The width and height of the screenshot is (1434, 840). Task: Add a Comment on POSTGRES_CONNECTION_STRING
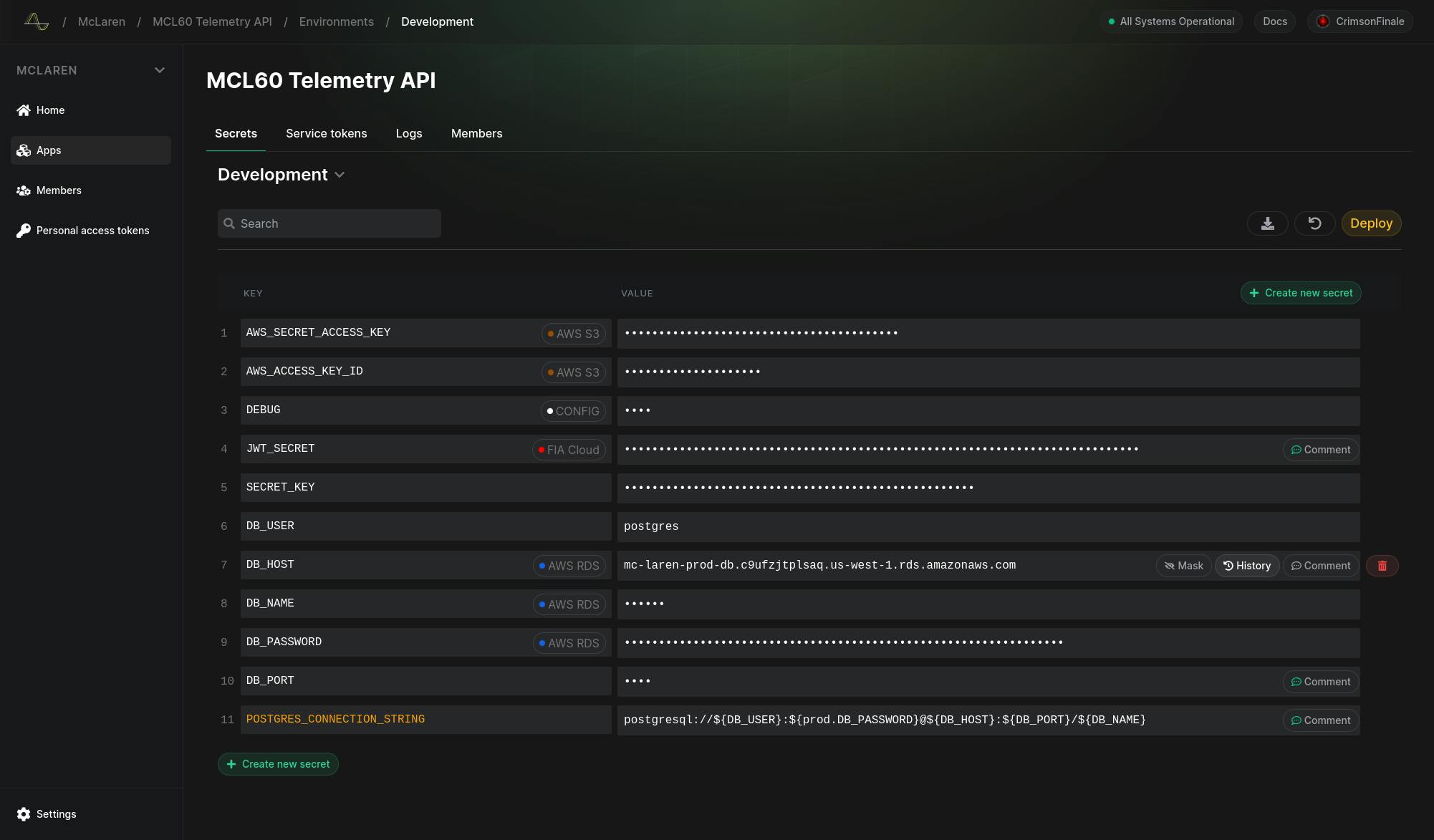(x=1321, y=720)
